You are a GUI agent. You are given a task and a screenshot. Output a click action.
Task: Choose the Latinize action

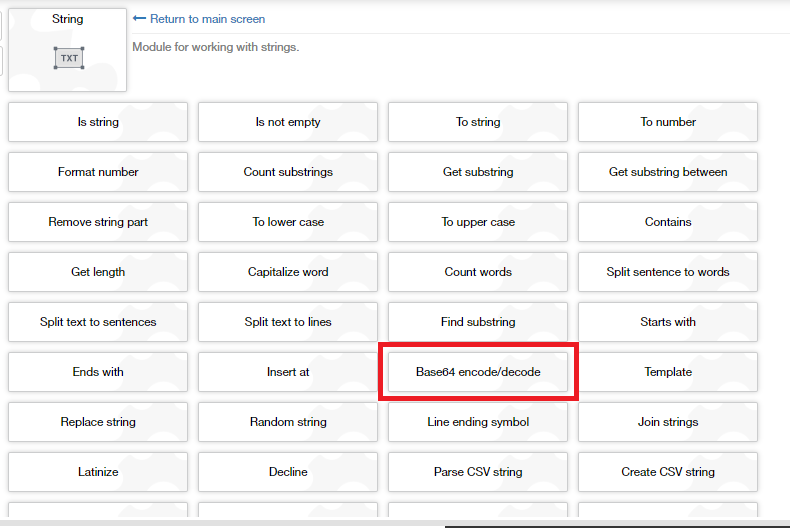tap(98, 472)
